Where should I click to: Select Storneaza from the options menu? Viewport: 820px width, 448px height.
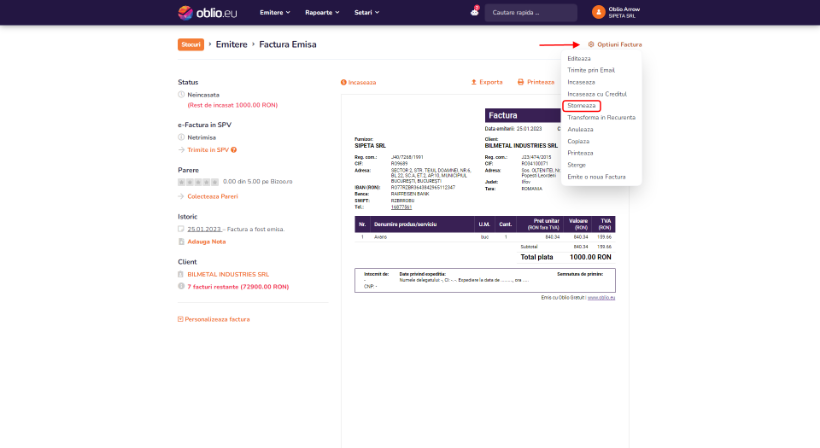click(581, 105)
